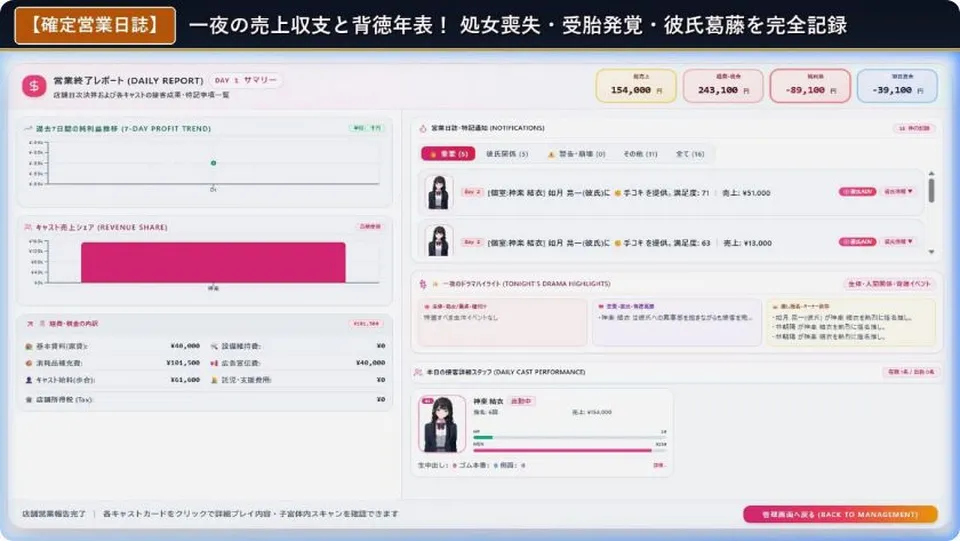
Task: Click the Notifications flame header icon
Action: coord(422,128)
